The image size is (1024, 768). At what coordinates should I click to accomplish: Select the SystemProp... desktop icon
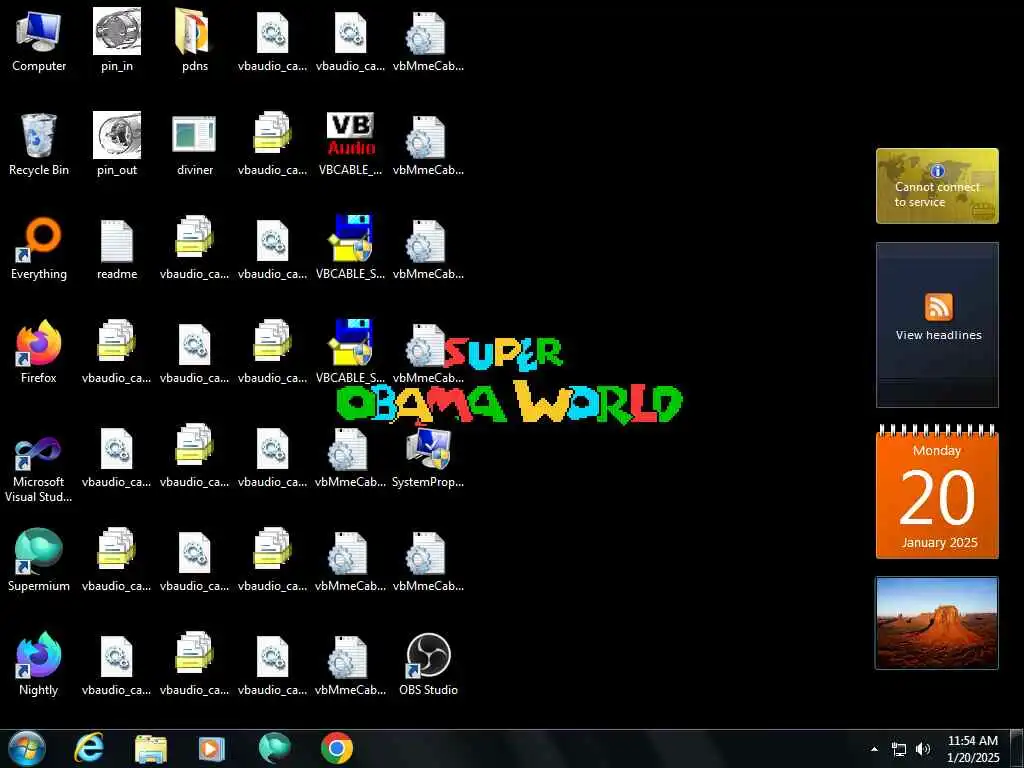coord(428,457)
